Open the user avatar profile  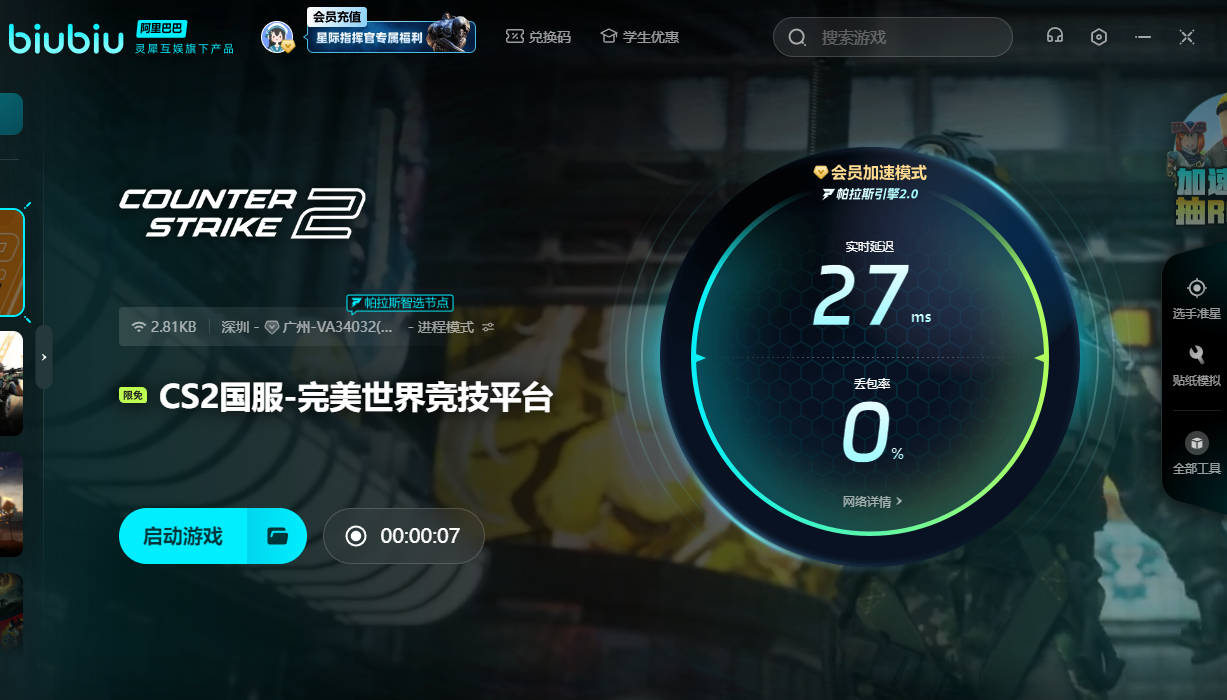[276, 38]
